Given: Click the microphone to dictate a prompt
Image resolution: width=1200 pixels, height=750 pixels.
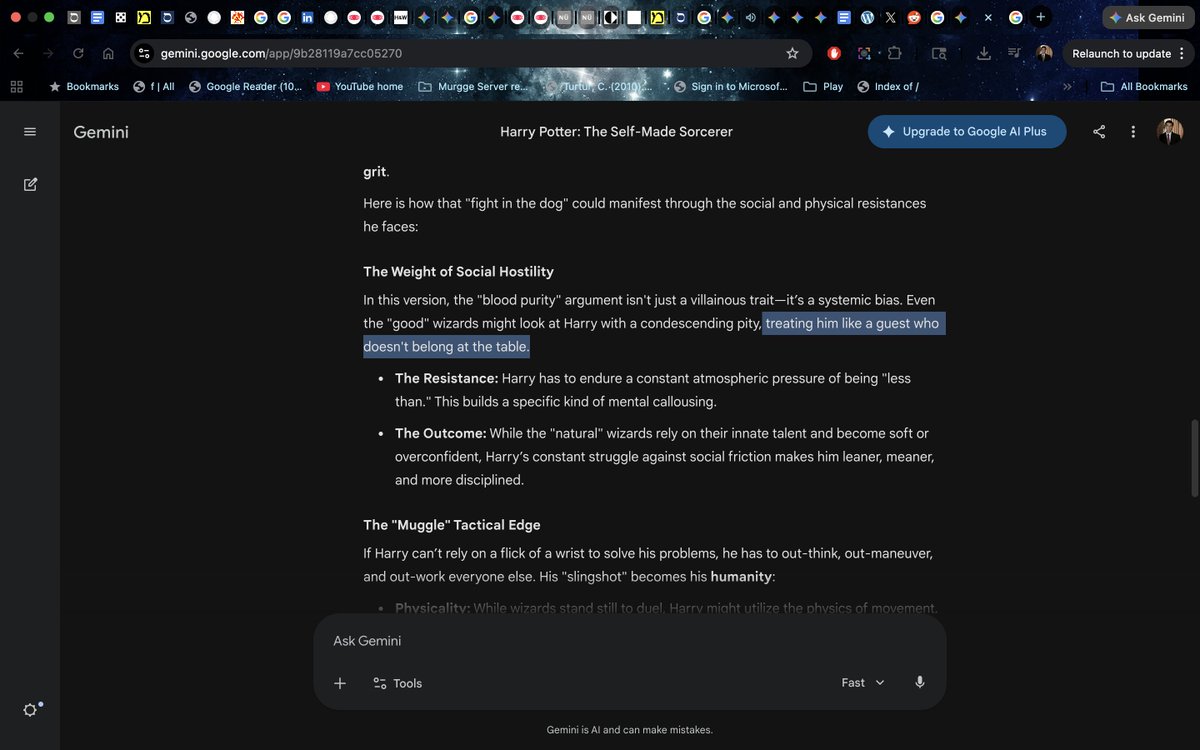Looking at the screenshot, I should pyautogui.click(x=920, y=682).
